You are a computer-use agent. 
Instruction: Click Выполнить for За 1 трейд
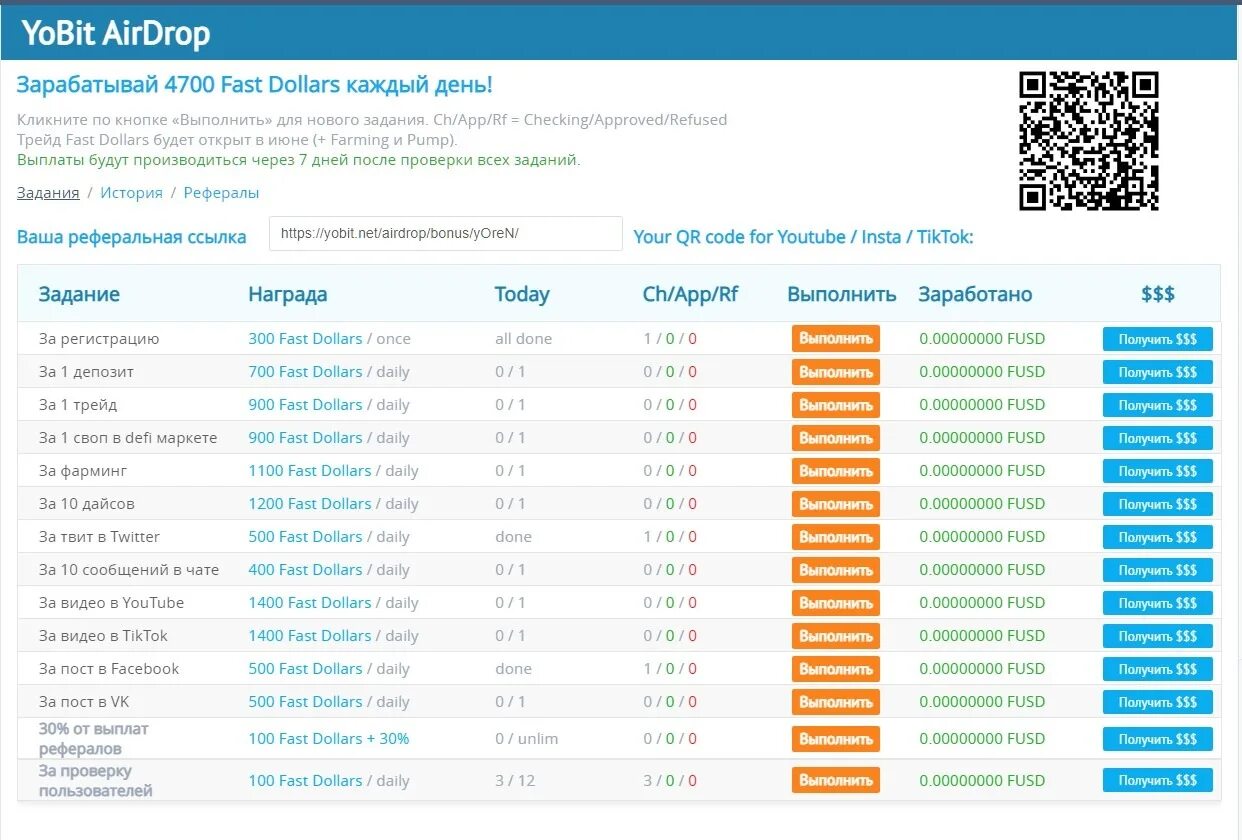pos(836,405)
